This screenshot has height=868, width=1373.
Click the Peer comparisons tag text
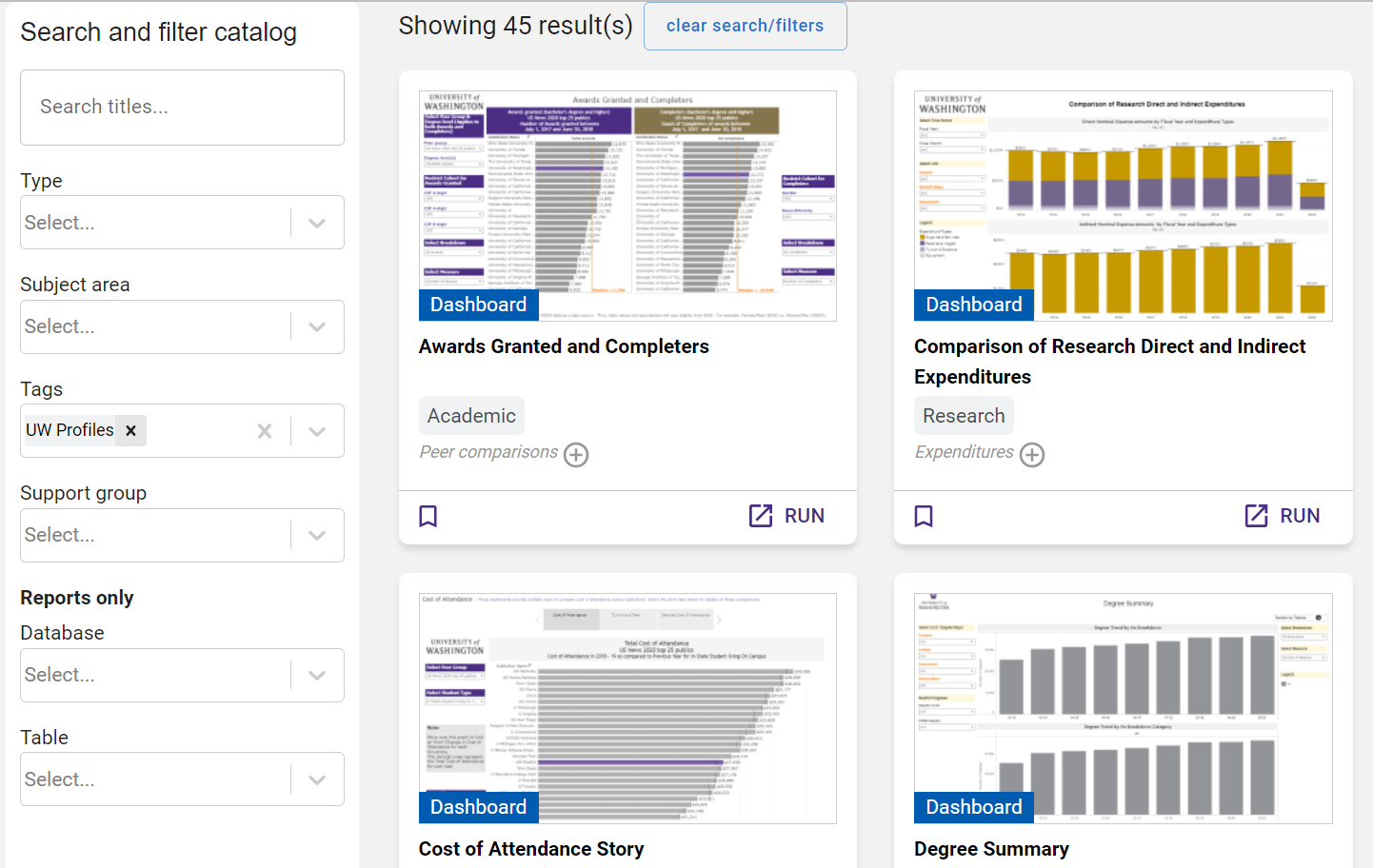pyautogui.click(x=488, y=452)
